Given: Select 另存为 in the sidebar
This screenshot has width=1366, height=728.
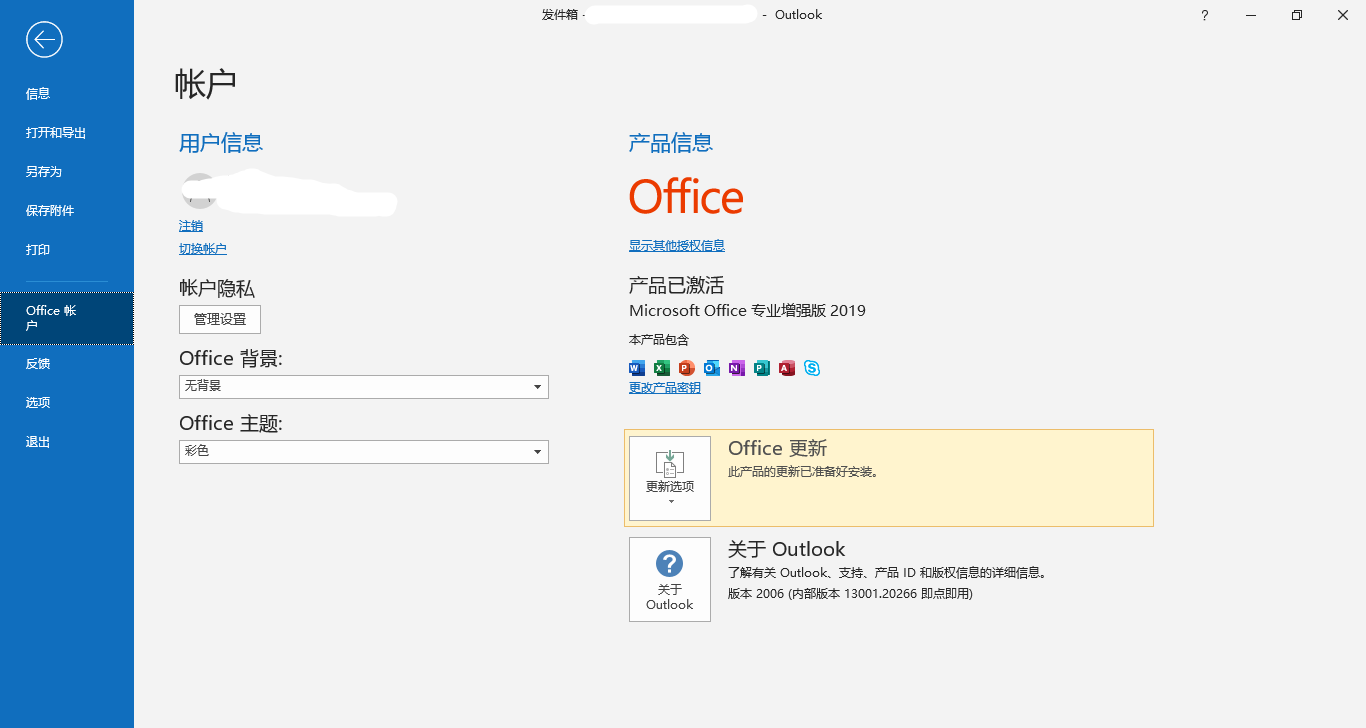Looking at the screenshot, I should (67, 172).
